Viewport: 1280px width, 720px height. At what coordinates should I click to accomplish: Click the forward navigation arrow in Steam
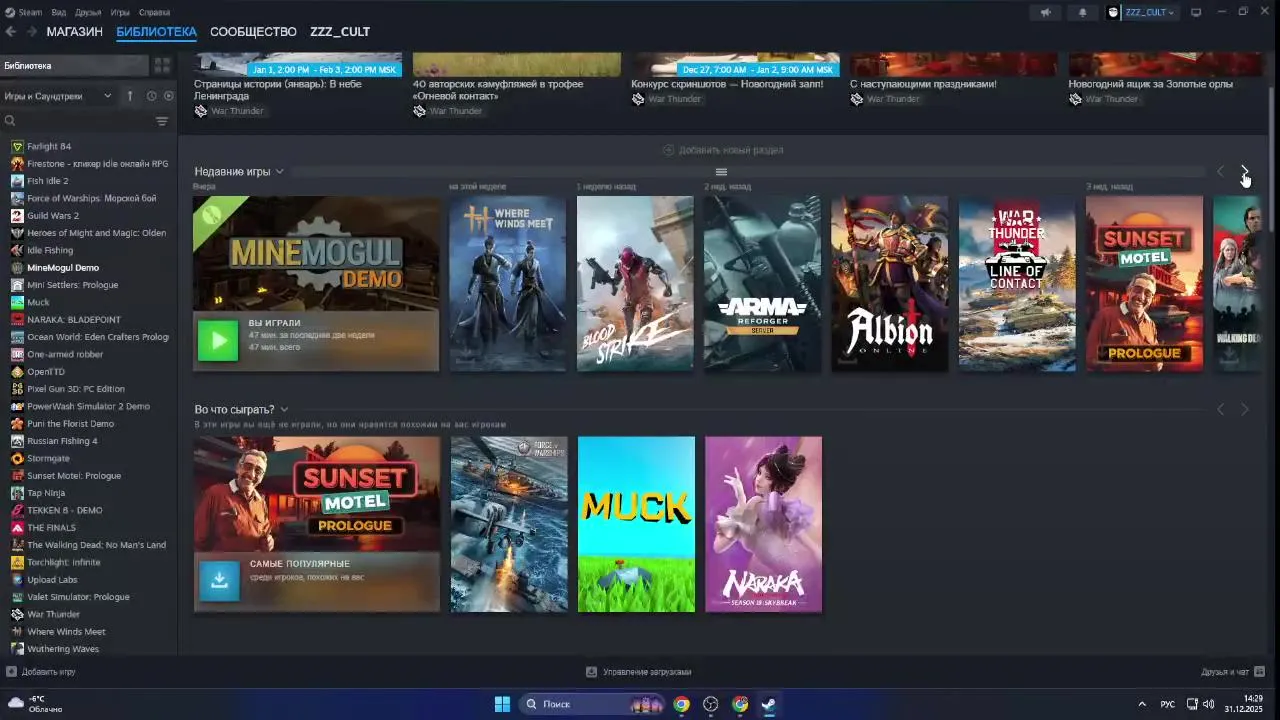coord(31,32)
